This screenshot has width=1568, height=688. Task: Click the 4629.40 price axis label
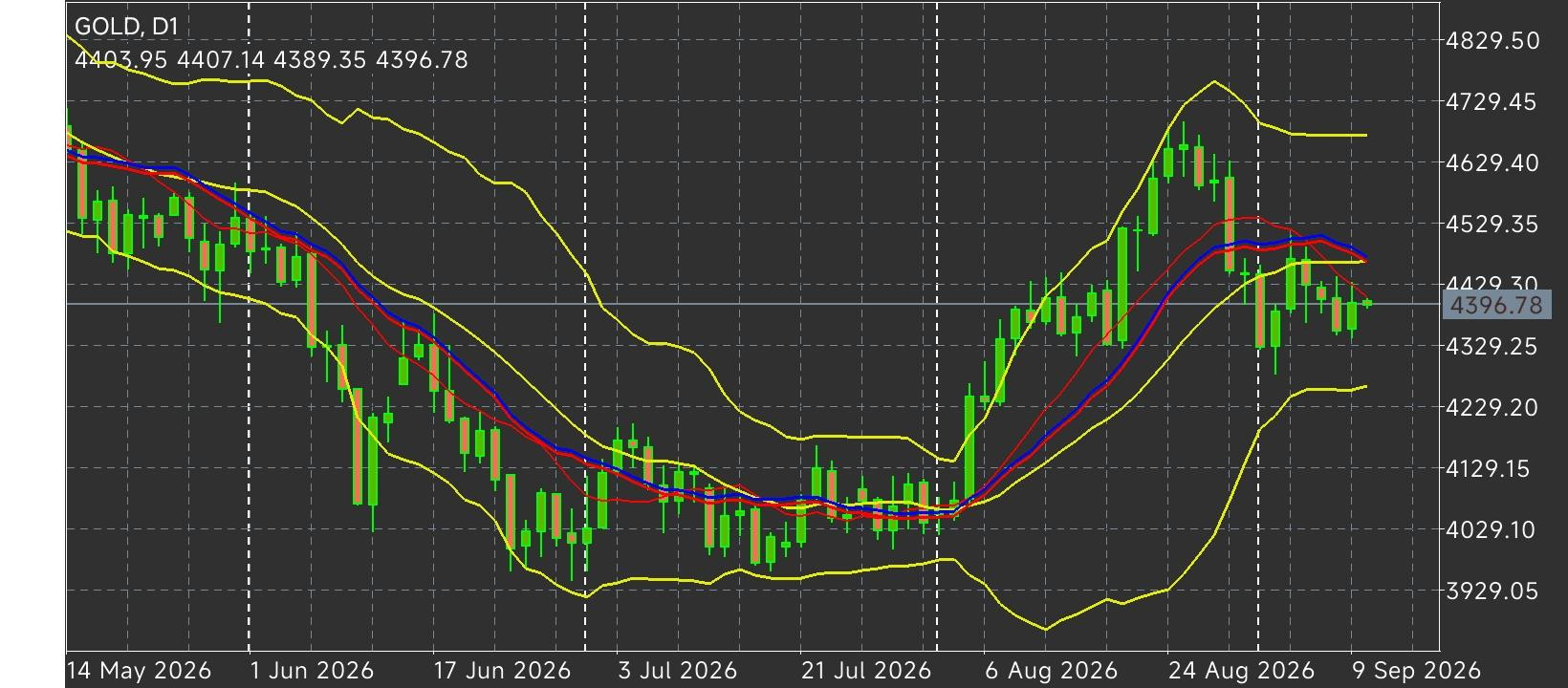[1492, 162]
